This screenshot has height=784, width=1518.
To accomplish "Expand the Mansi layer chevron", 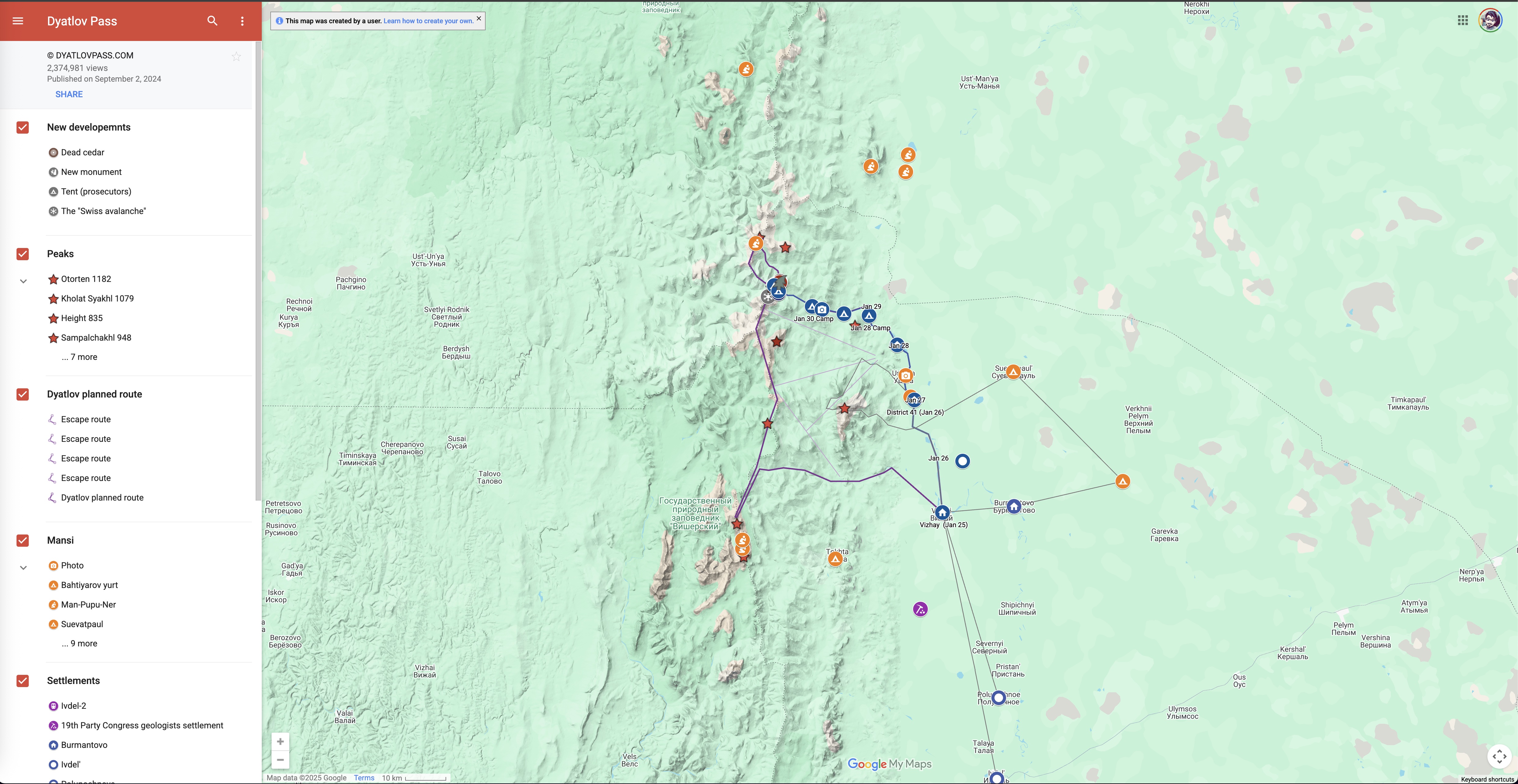I will point(24,568).
